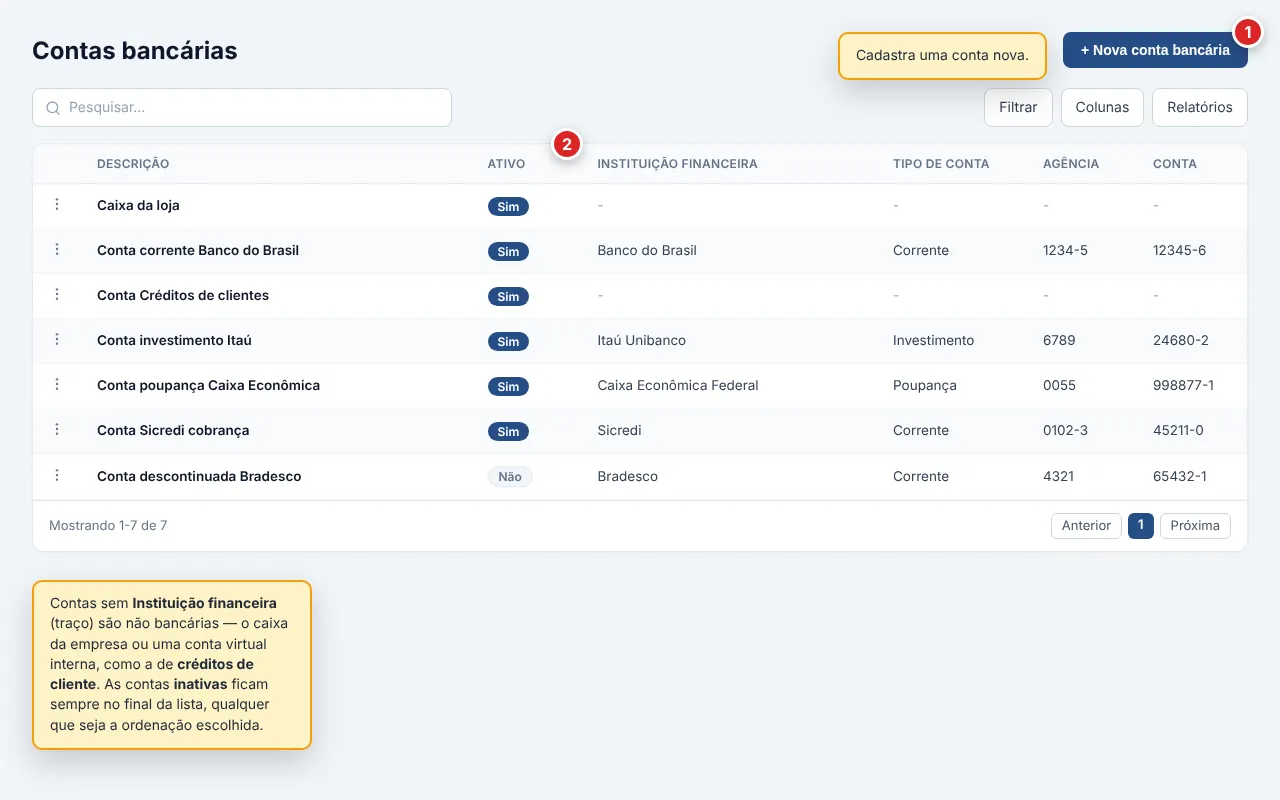Open options for Conta investimento Itaú
The width and height of the screenshot is (1280, 800).
[57, 339]
